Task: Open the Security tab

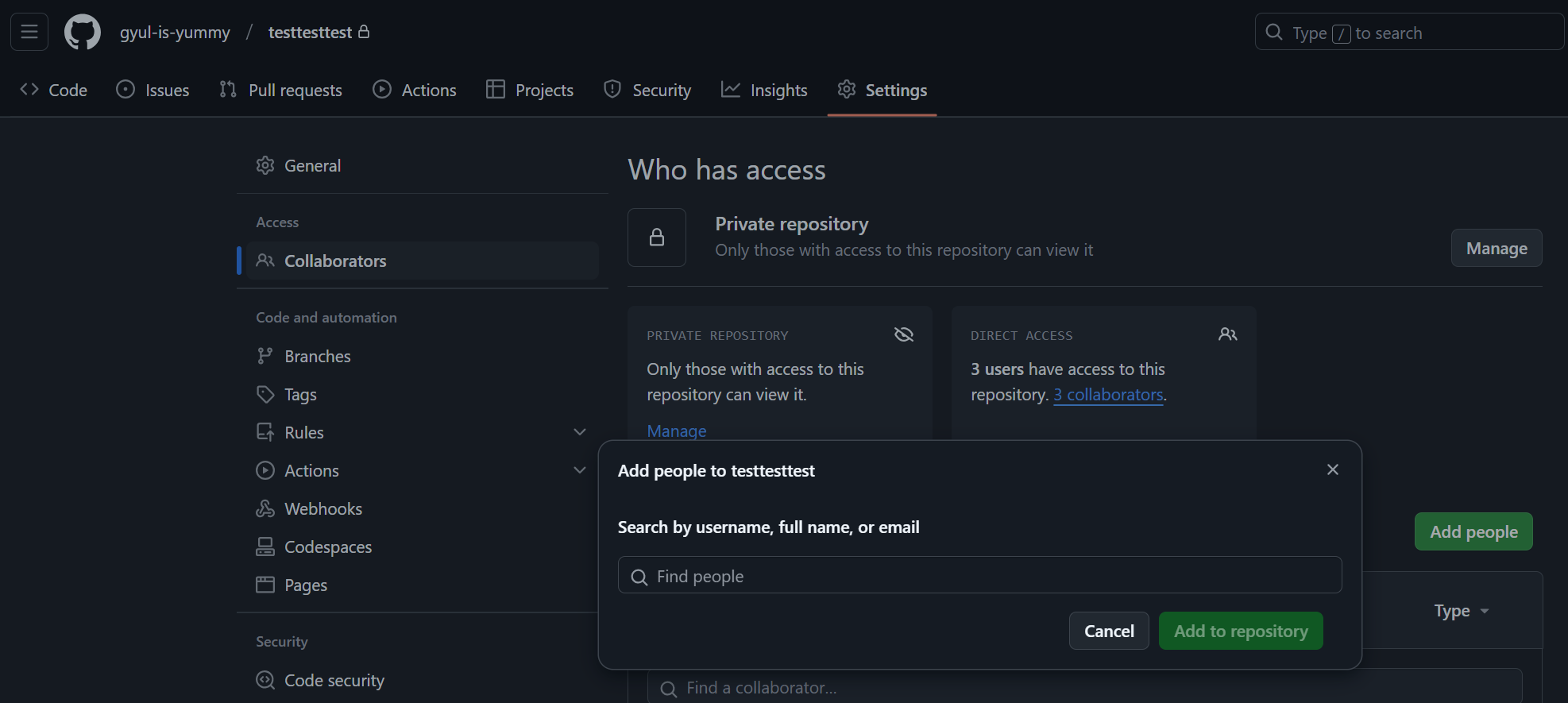Action: [x=647, y=90]
